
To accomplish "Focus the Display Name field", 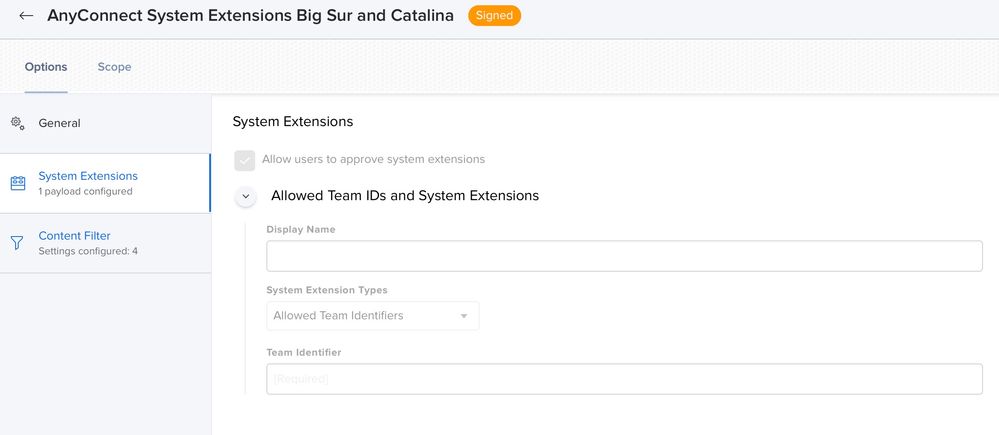I will 624,256.
